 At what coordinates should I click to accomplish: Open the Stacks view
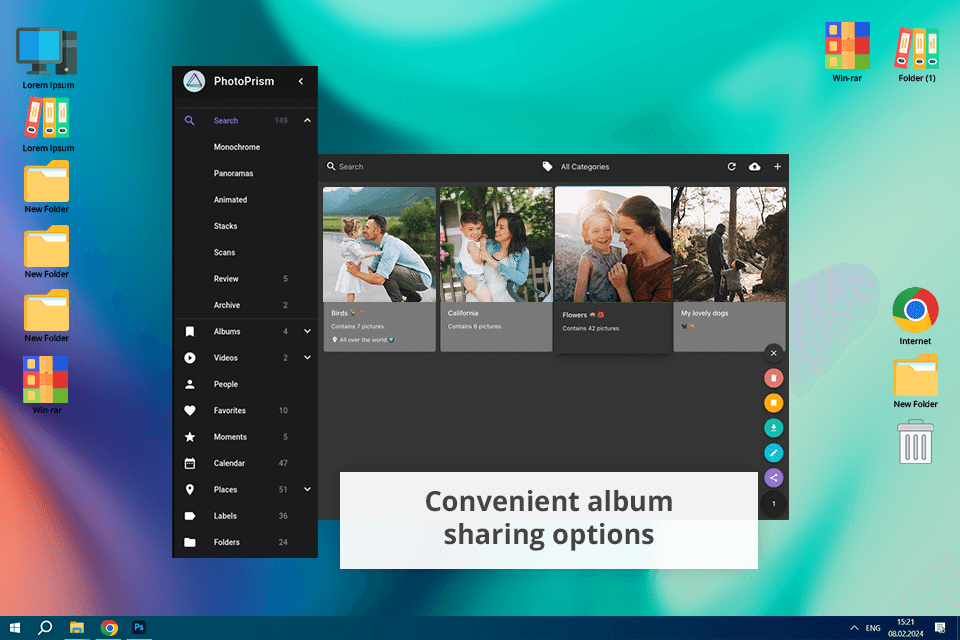pos(225,226)
